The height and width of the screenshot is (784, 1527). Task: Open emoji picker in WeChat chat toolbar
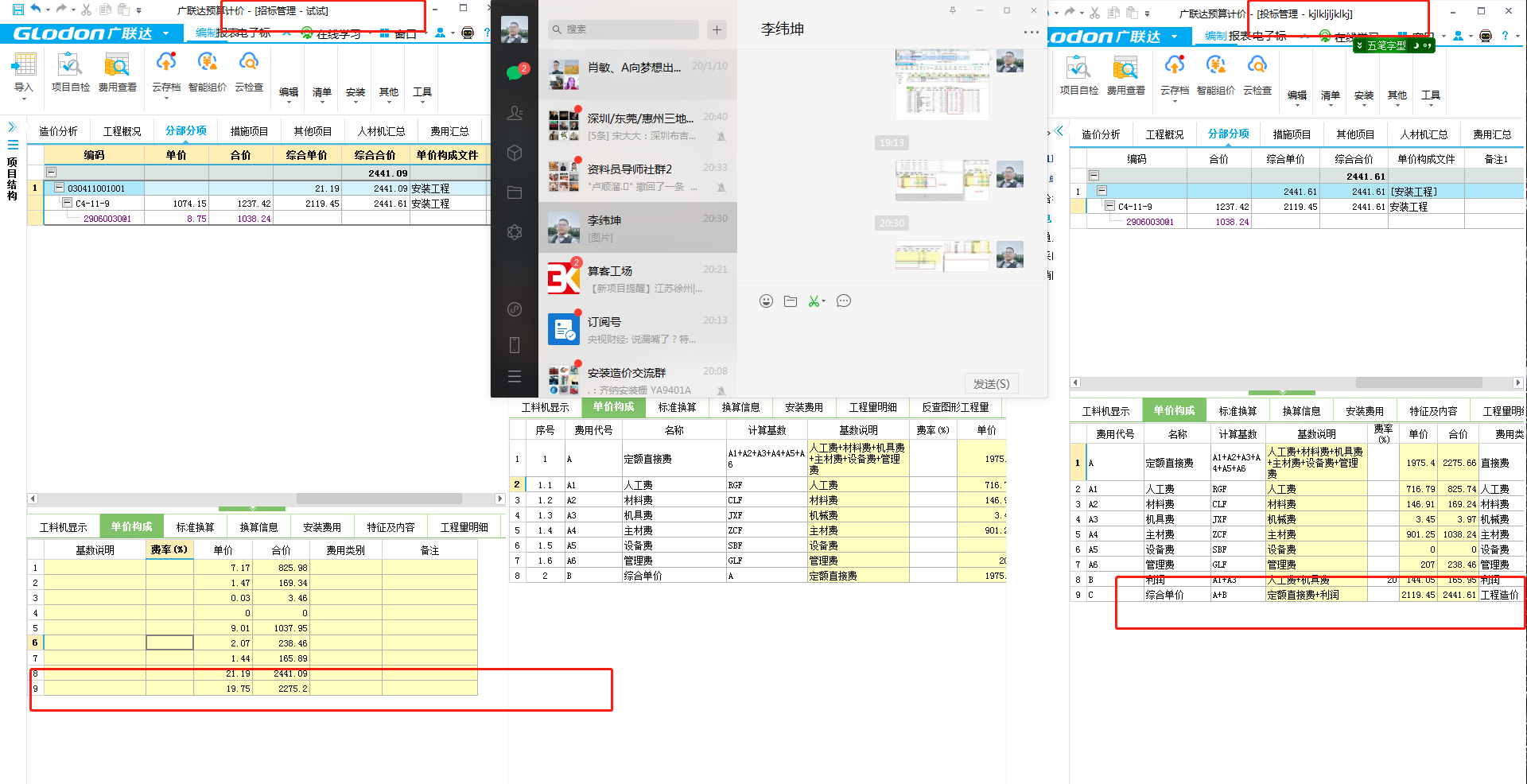coord(766,301)
